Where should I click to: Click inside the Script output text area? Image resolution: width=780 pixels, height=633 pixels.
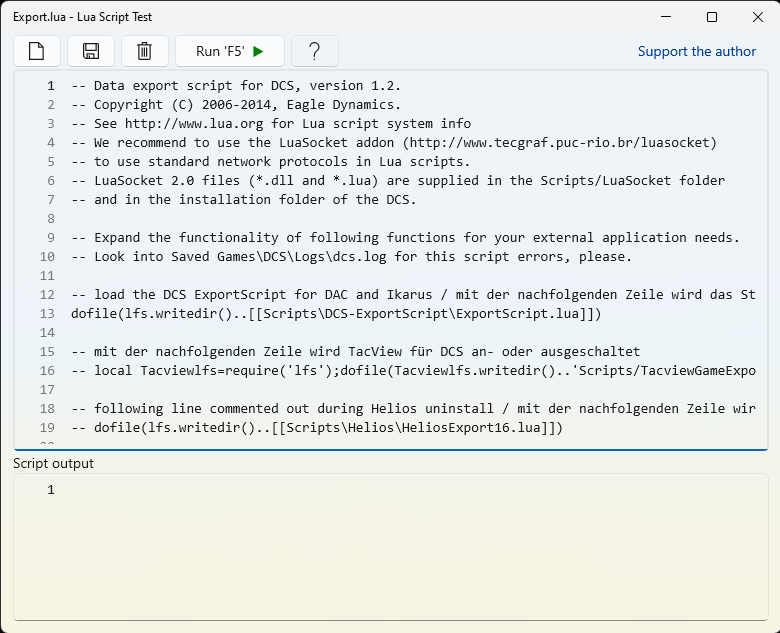coord(391,547)
